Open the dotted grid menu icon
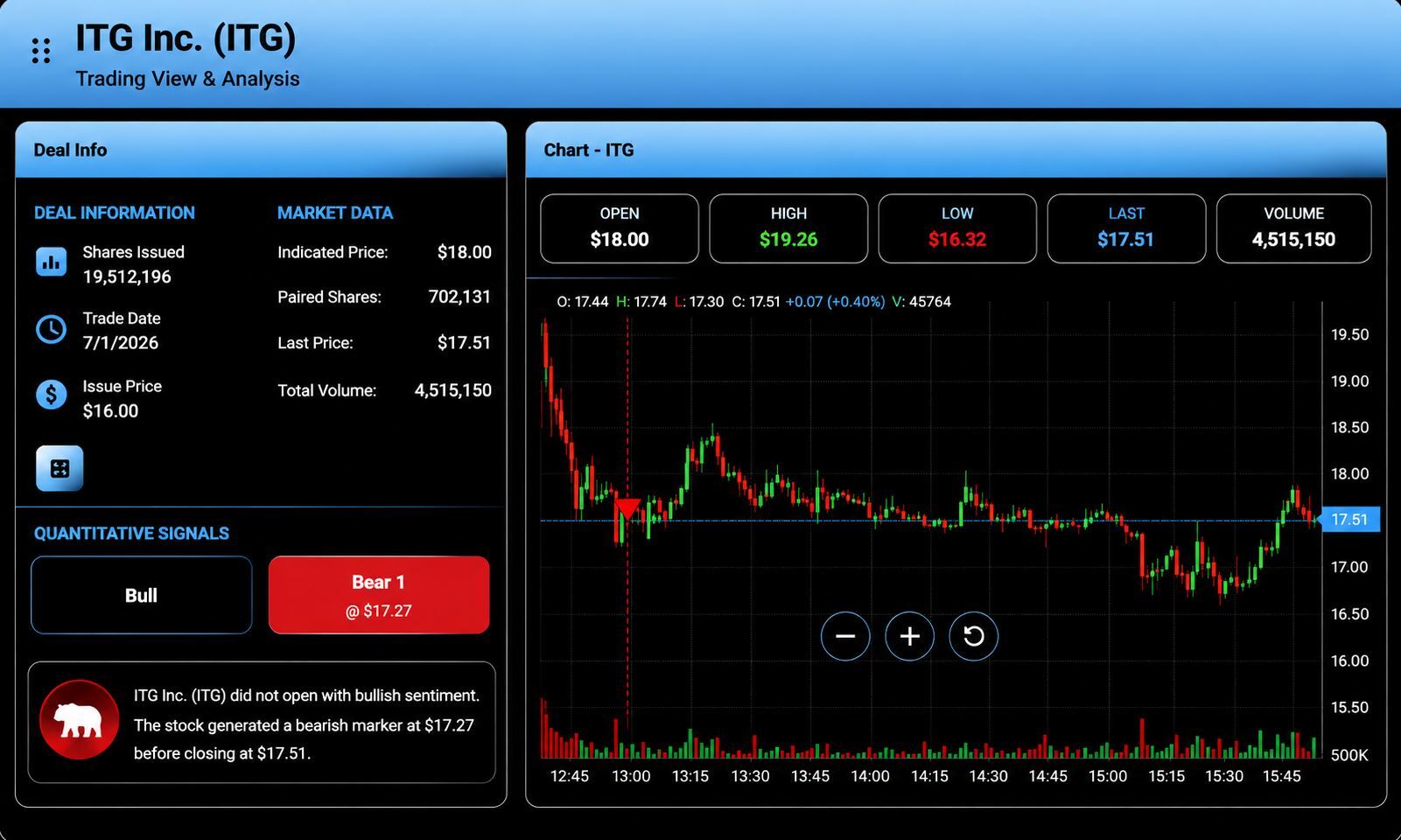Viewport: 1401px width, 840px height. [x=41, y=51]
